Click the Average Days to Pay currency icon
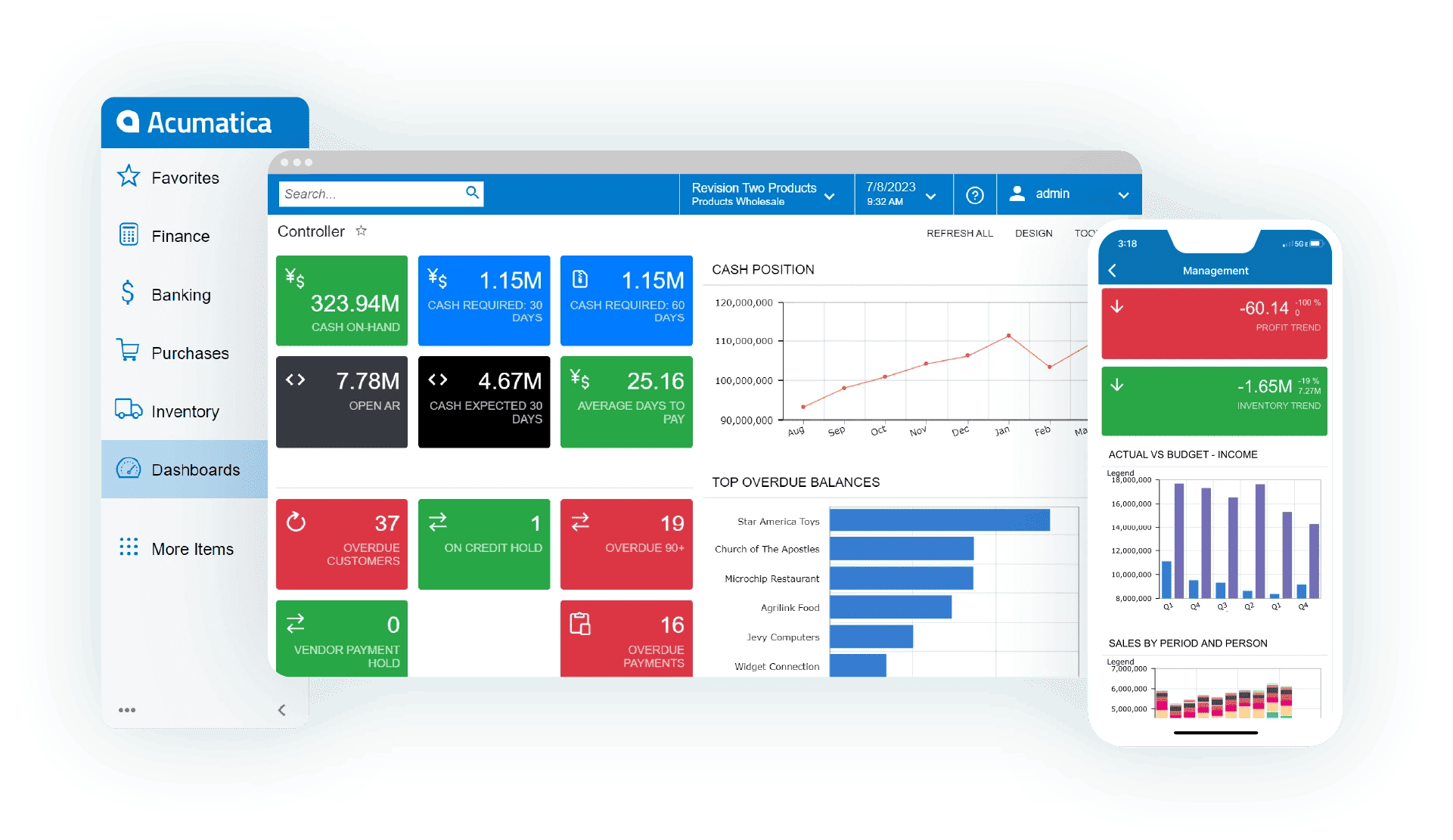Image resolution: width=1453 pixels, height=840 pixels. tap(580, 379)
